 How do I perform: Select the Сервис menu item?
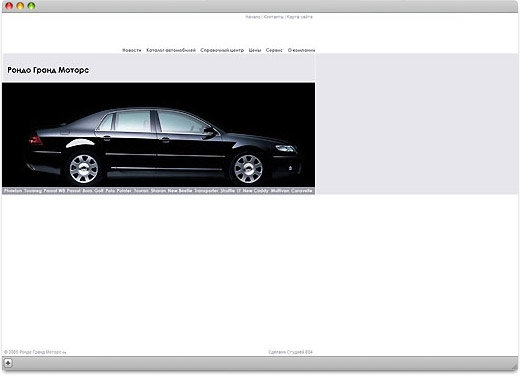pyautogui.click(x=274, y=50)
